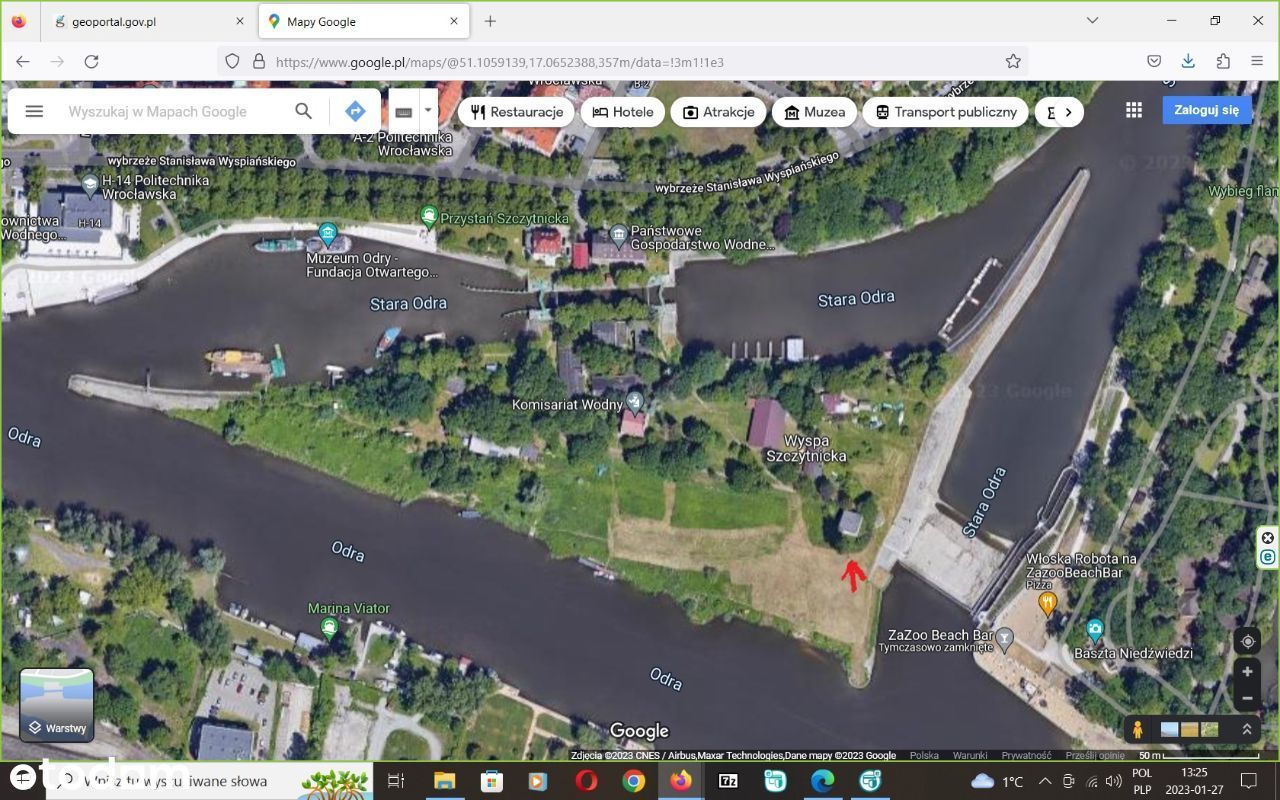The image size is (1280, 800).
Task: Open the Google apps grid
Action: pyautogui.click(x=1134, y=110)
